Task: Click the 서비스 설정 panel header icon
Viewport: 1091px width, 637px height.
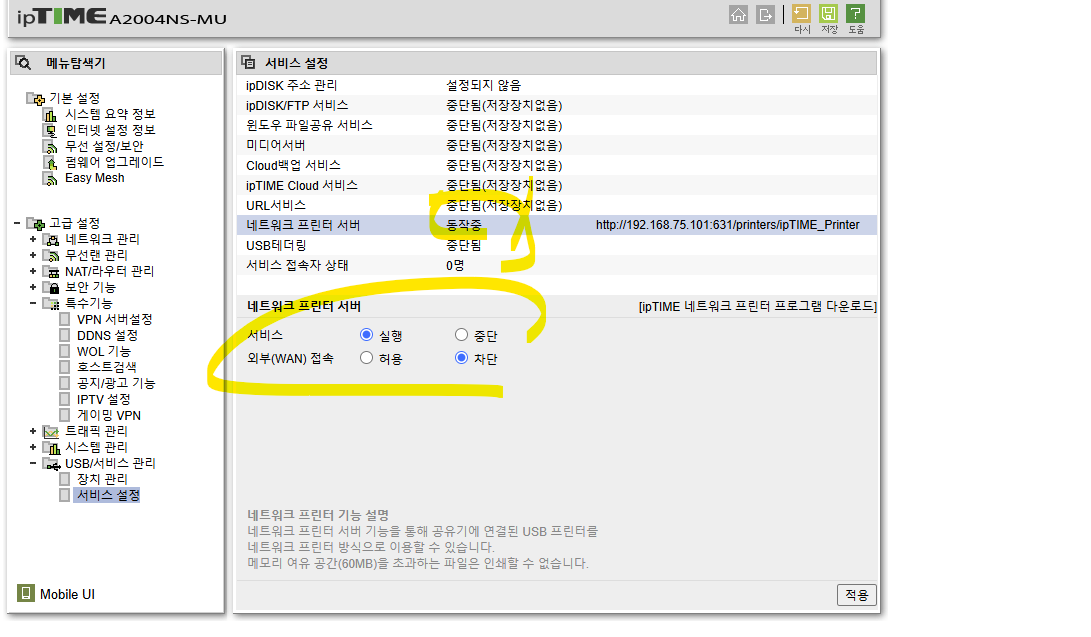Action: click(248, 63)
